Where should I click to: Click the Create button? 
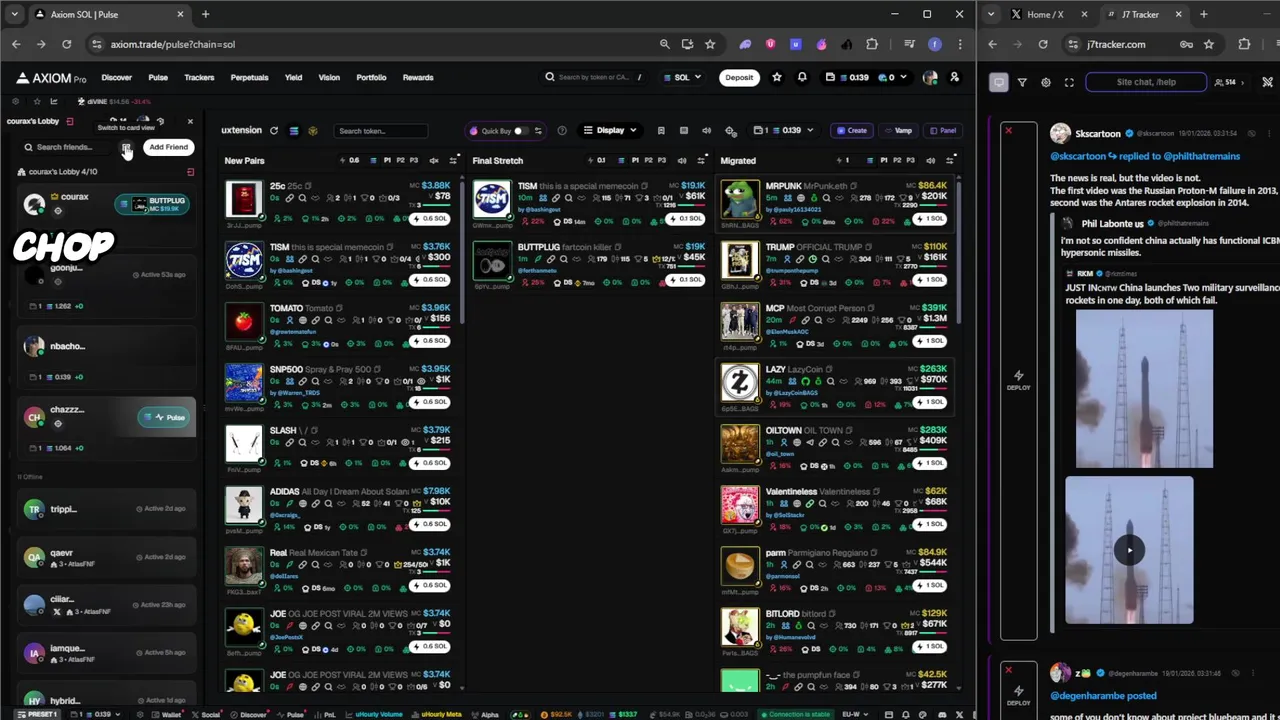[853, 130]
